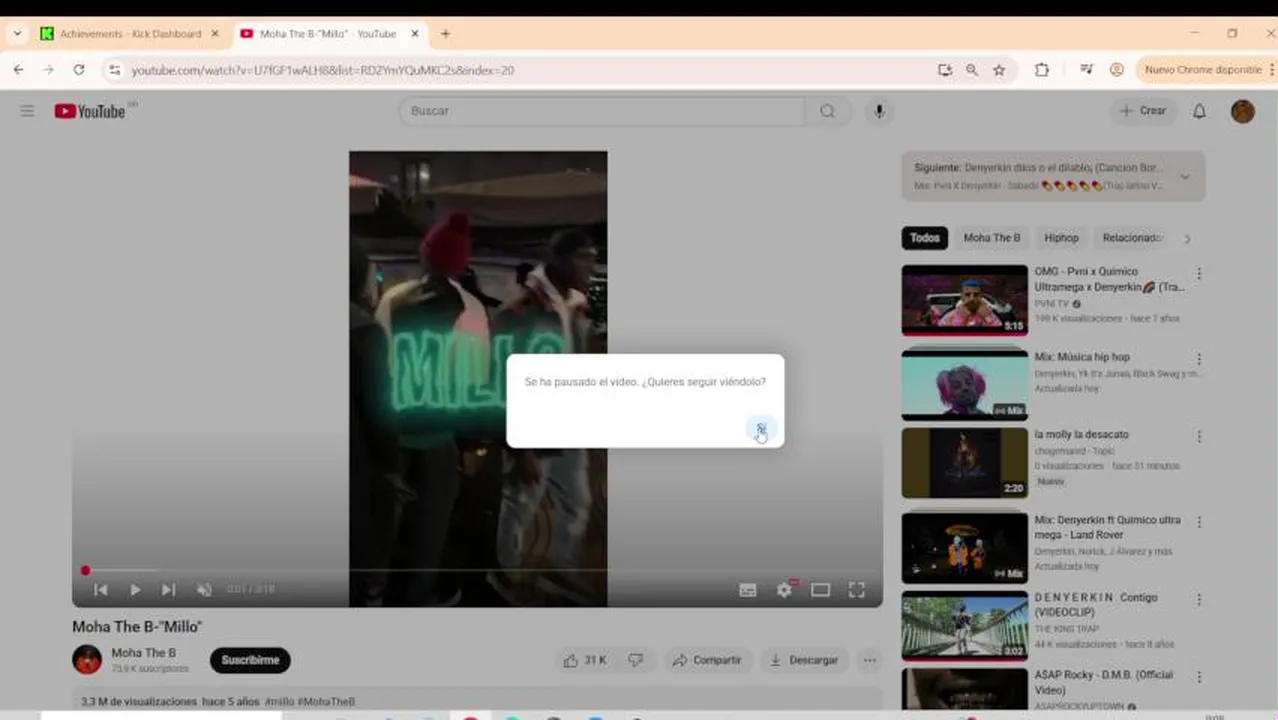Select the Moha The B - Millo YouTube tab
Viewport: 1278px width, 720px height.
point(328,34)
